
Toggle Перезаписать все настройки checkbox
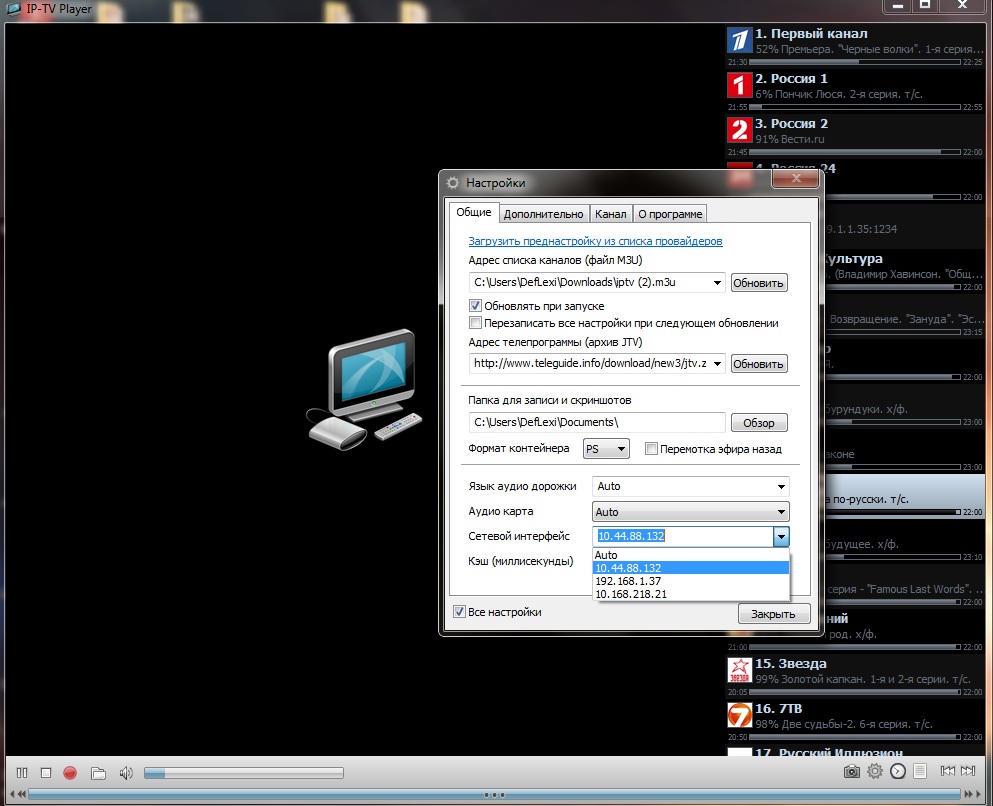tap(475, 323)
